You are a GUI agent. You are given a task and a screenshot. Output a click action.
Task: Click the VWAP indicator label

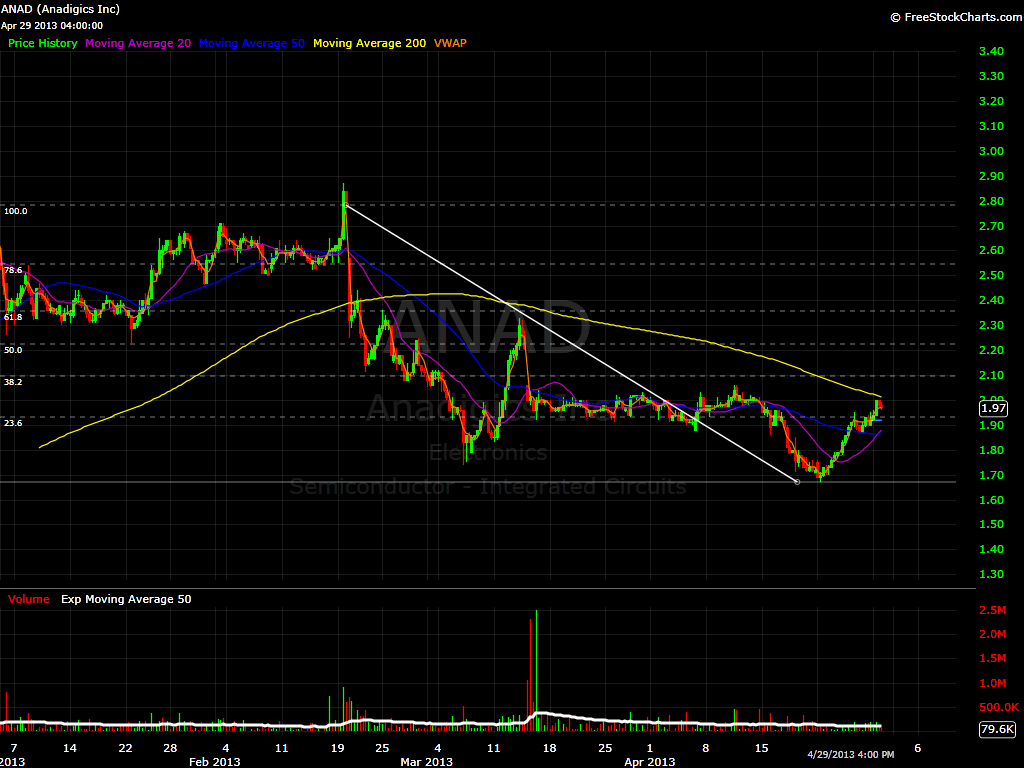click(451, 43)
